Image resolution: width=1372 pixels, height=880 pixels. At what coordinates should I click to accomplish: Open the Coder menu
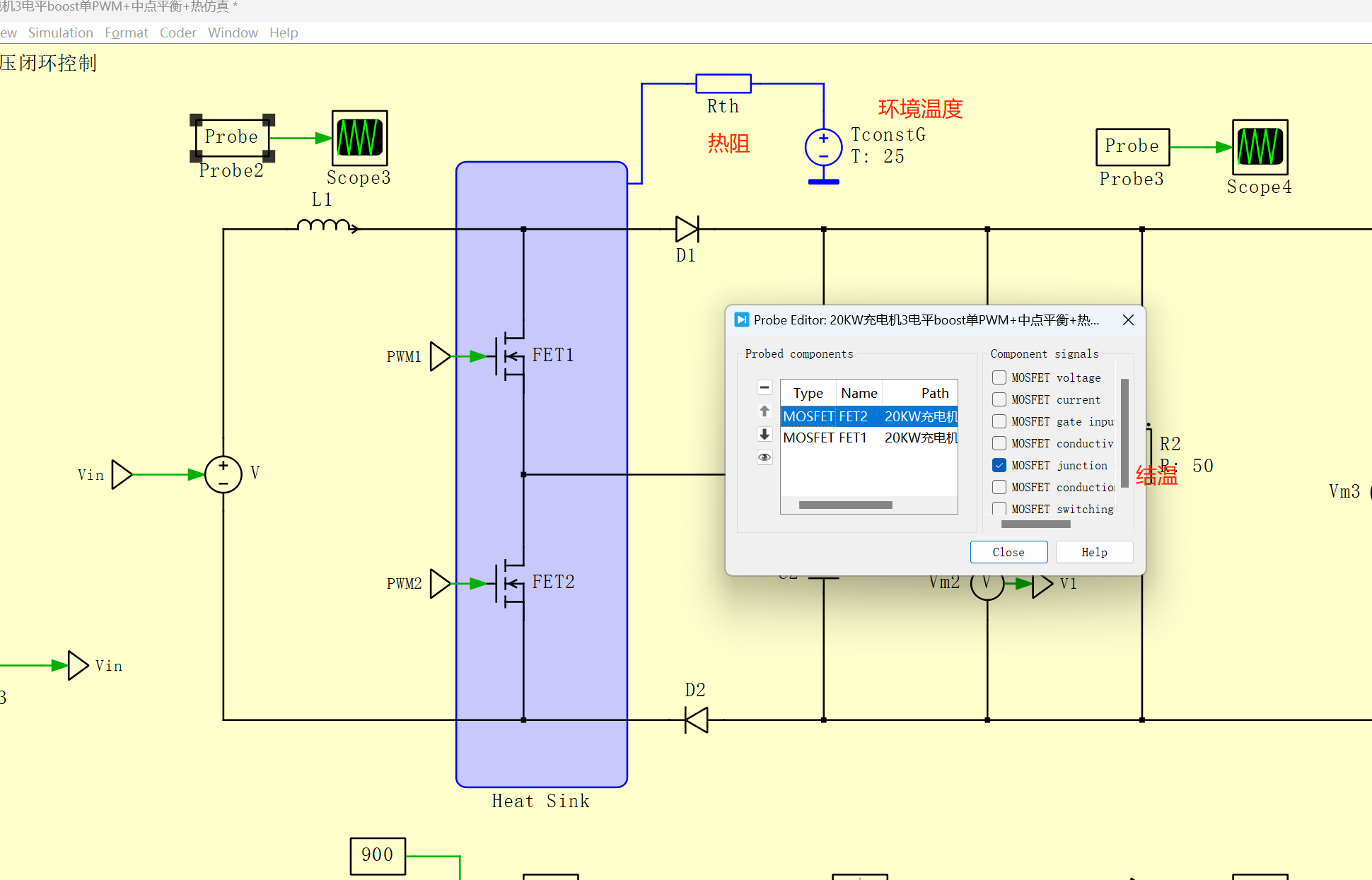pyautogui.click(x=178, y=33)
